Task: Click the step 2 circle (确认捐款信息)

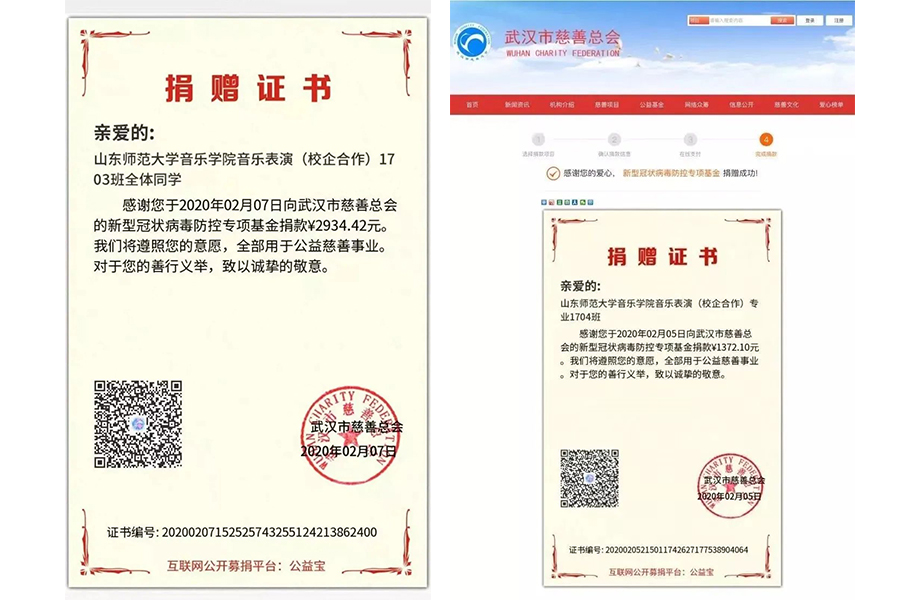Action: click(x=614, y=140)
